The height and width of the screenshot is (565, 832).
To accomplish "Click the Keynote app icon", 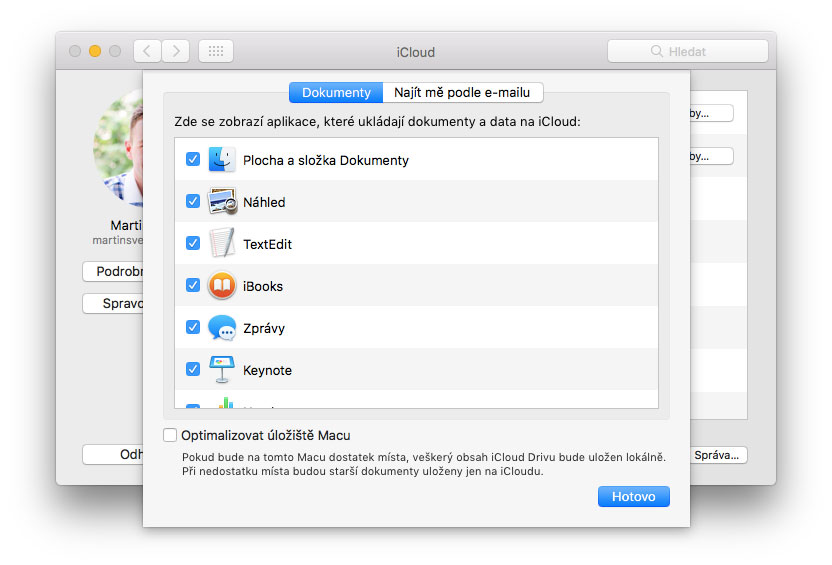I will (x=222, y=369).
